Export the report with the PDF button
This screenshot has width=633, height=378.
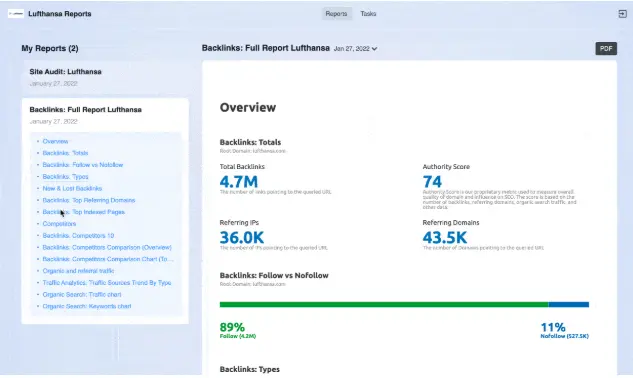606,48
